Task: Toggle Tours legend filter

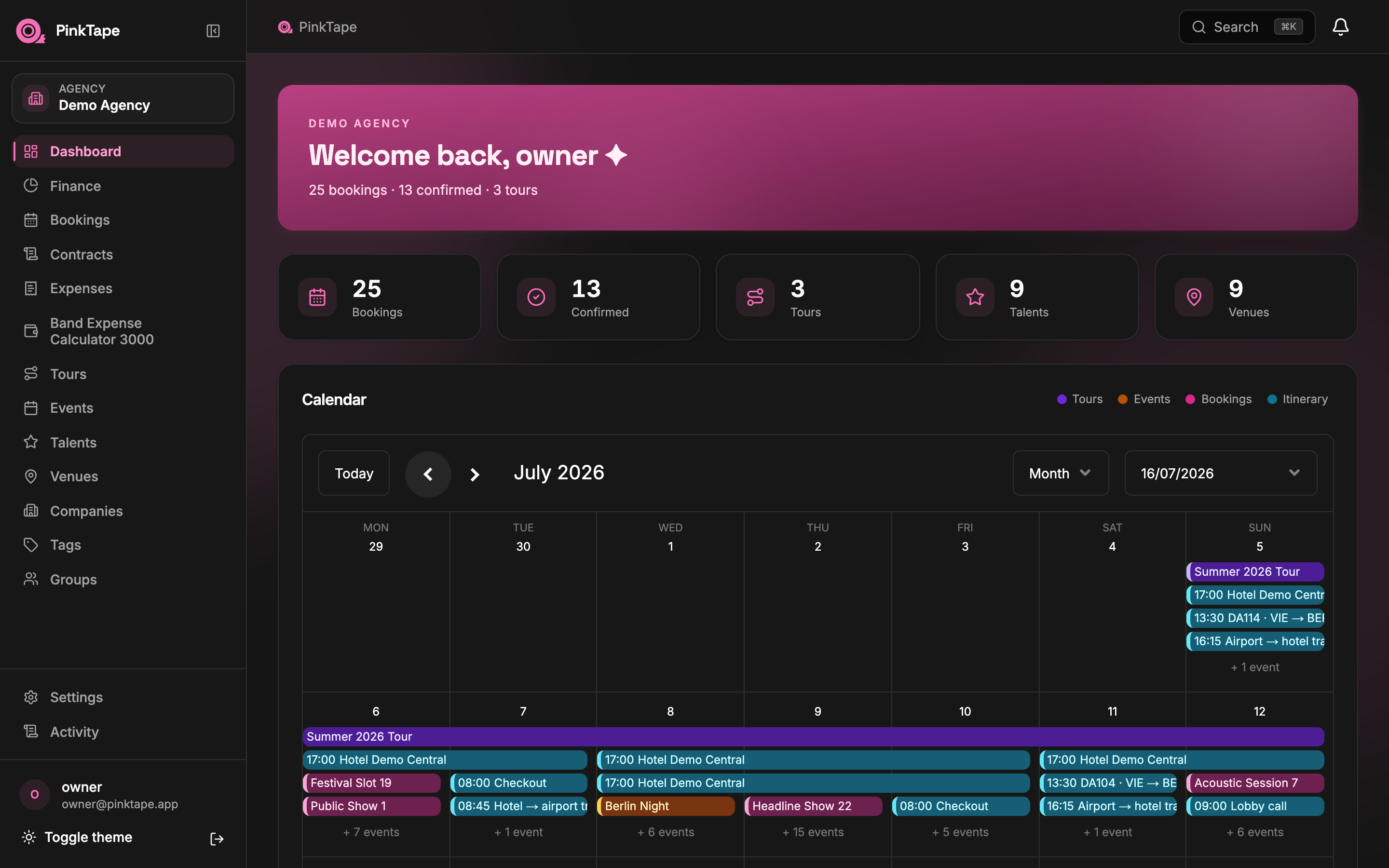Action: [x=1080, y=399]
